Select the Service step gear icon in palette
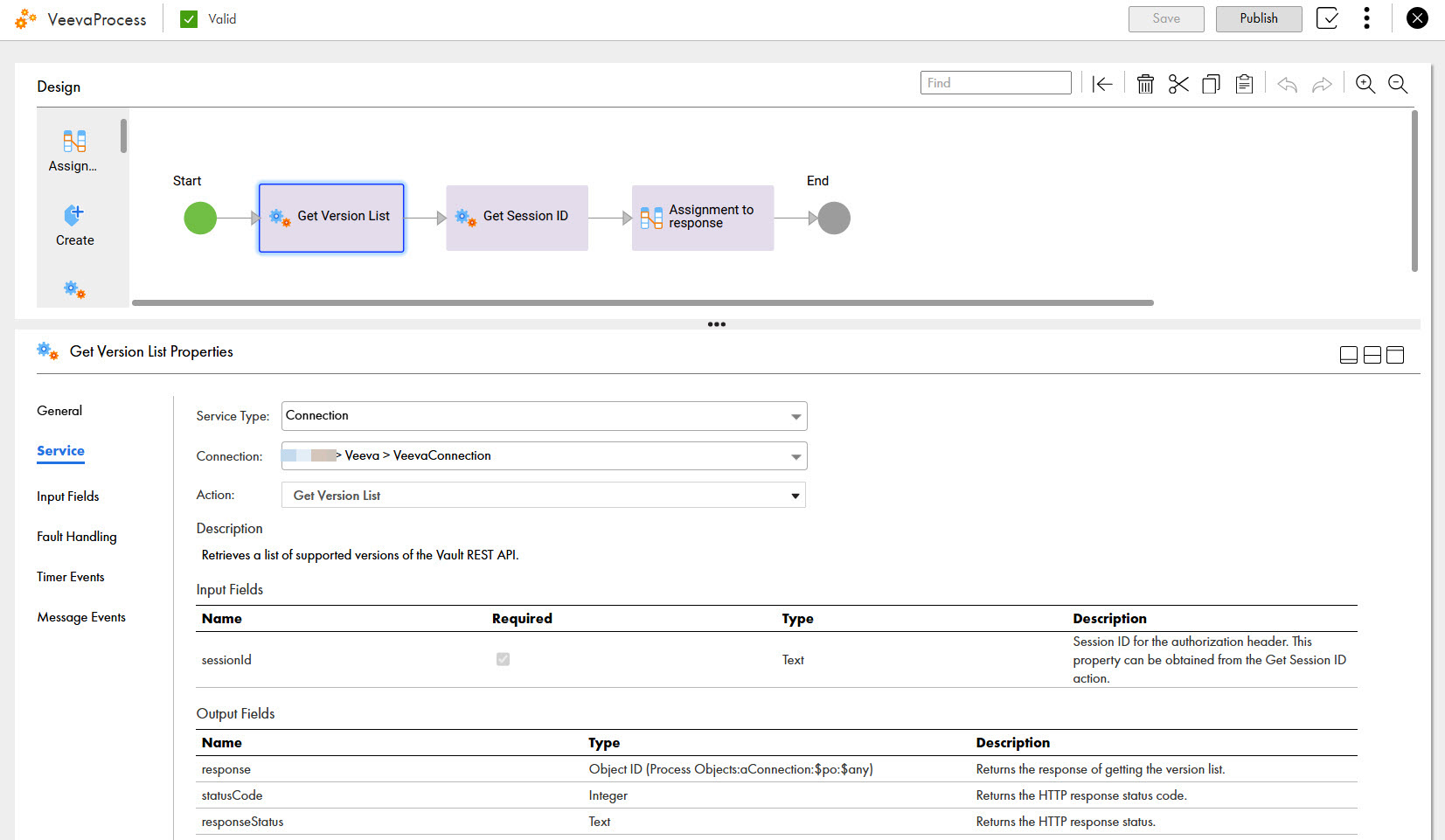Viewport: 1445px width, 840px height. point(74,290)
